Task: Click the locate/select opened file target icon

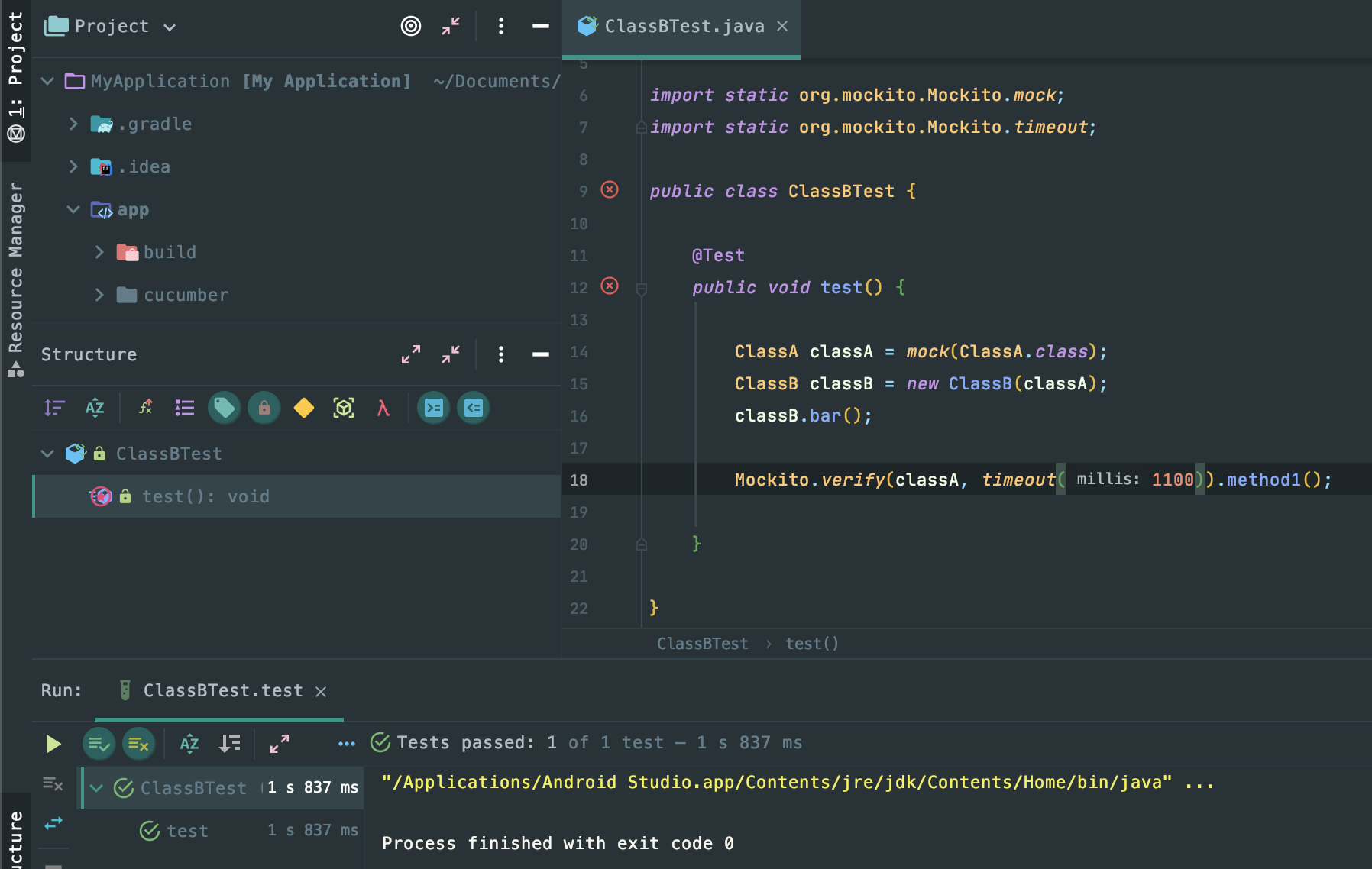Action: click(x=411, y=26)
